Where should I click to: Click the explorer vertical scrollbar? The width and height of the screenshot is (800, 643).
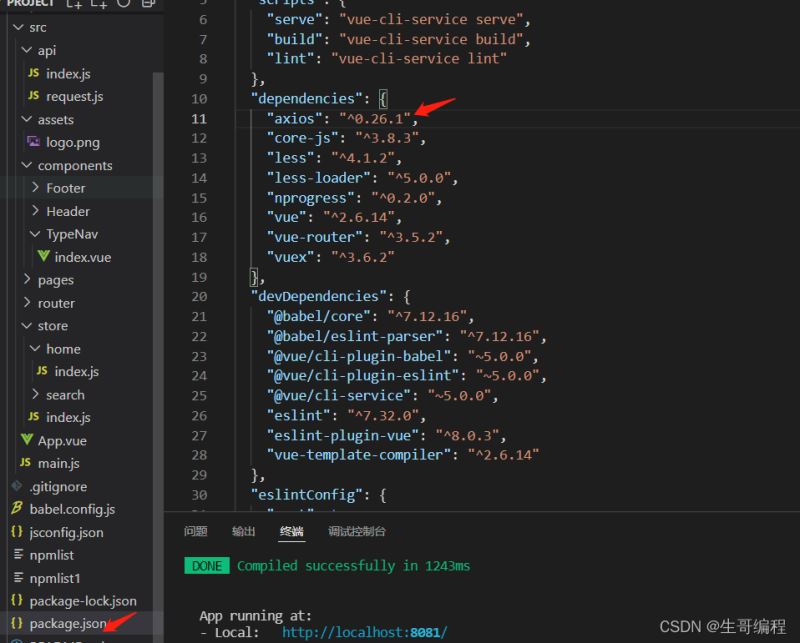157,300
